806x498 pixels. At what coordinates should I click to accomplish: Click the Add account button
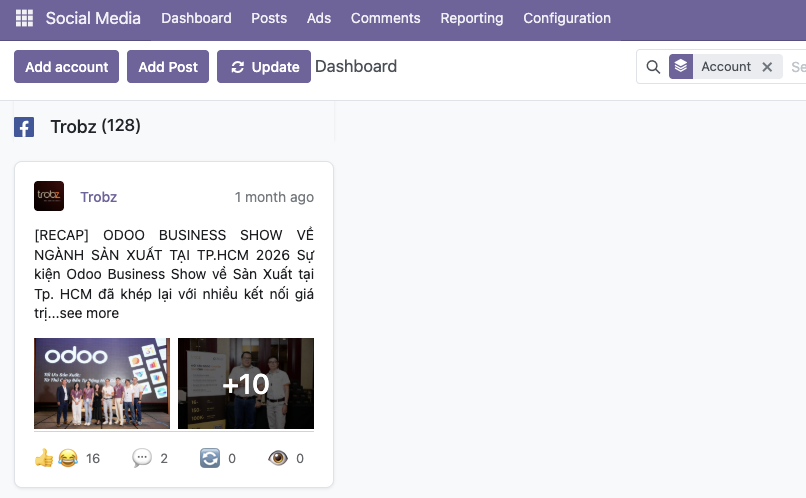[x=66, y=66]
